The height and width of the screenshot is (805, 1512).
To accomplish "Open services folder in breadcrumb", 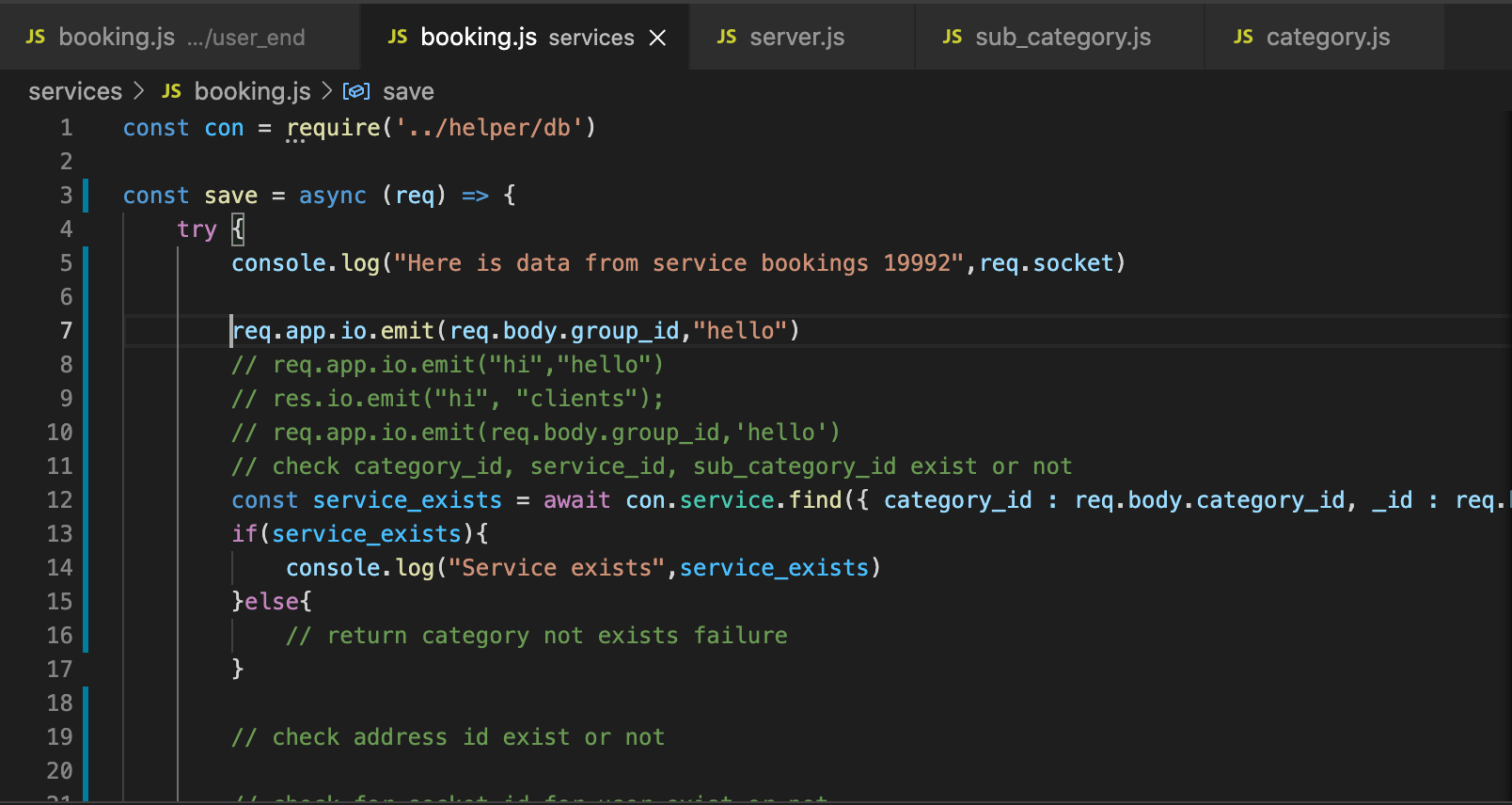I will point(75,91).
